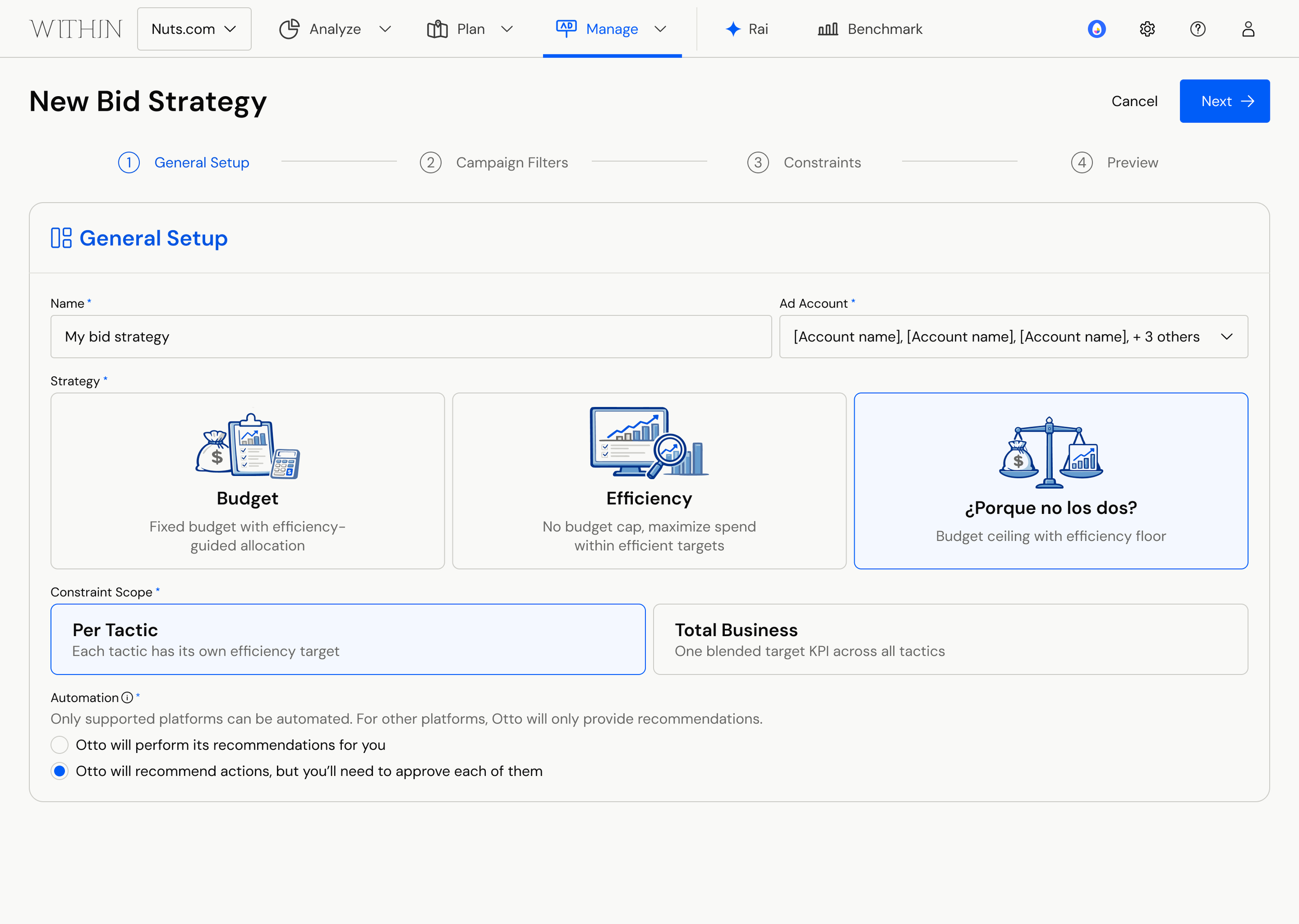The height and width of the screenshot is (924, 1299).
Task: Choose the Budget strategy card
Action: pyautogui.click(x=247, y=481)
